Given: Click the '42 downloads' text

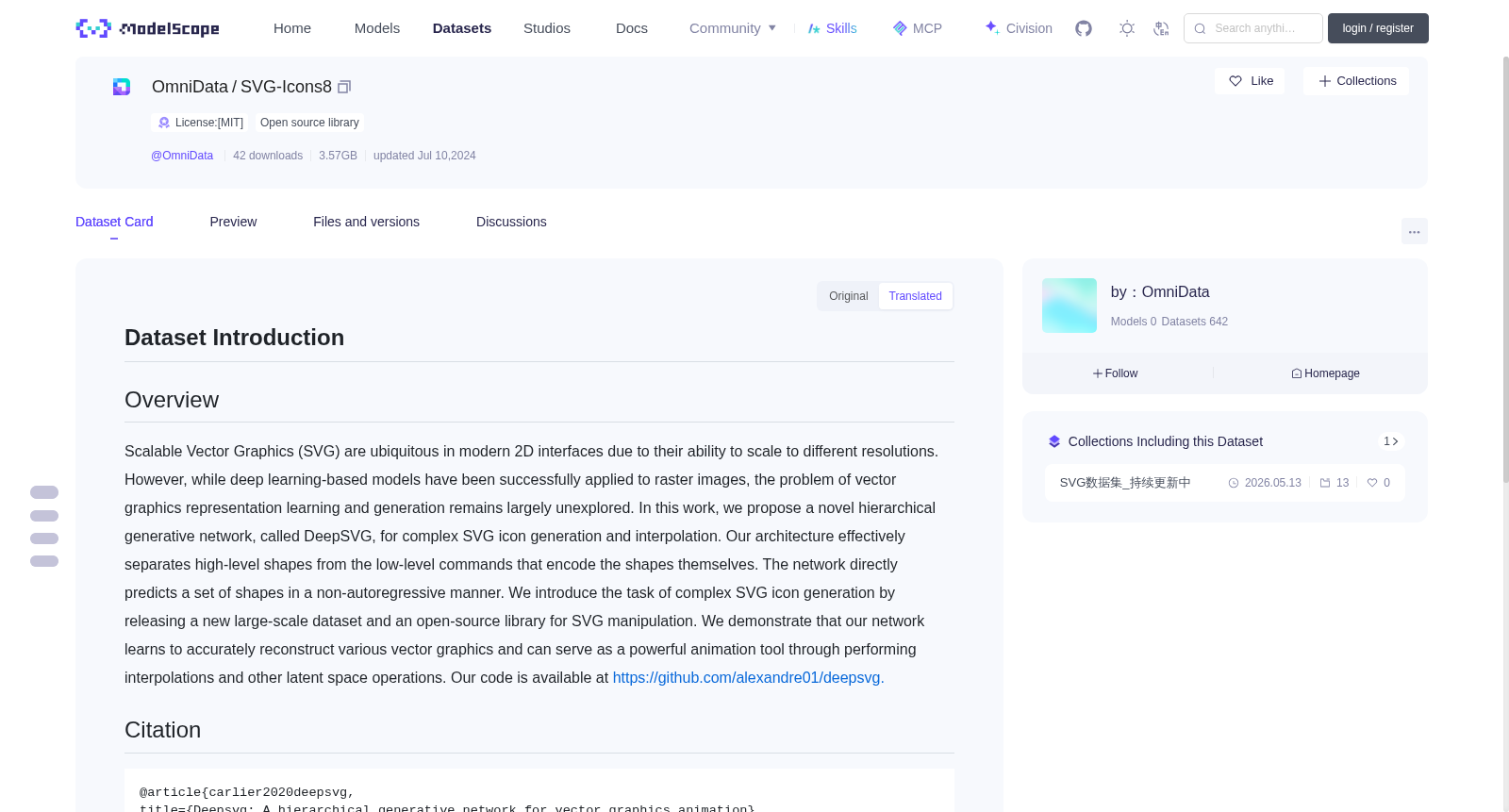Looking at the screenshot, I should point(268,156).
